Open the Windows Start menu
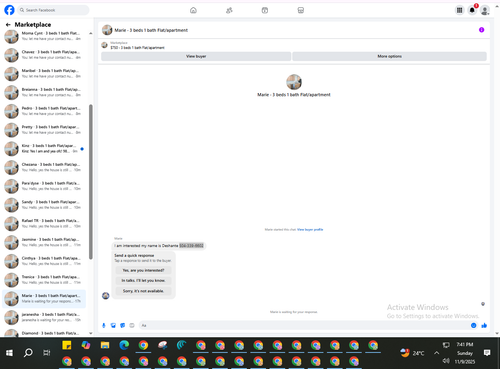 [9, 353]
